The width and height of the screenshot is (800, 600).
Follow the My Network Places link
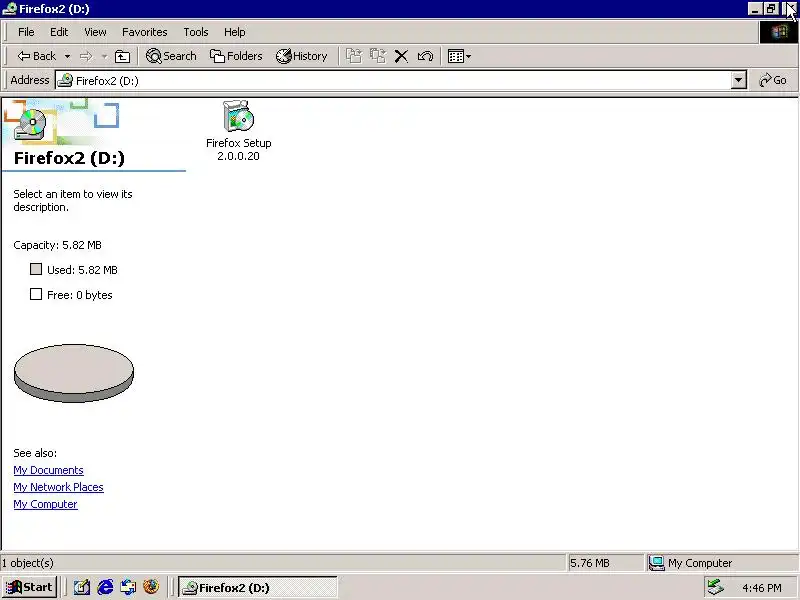pyautogui.click(x=58, y=487)
